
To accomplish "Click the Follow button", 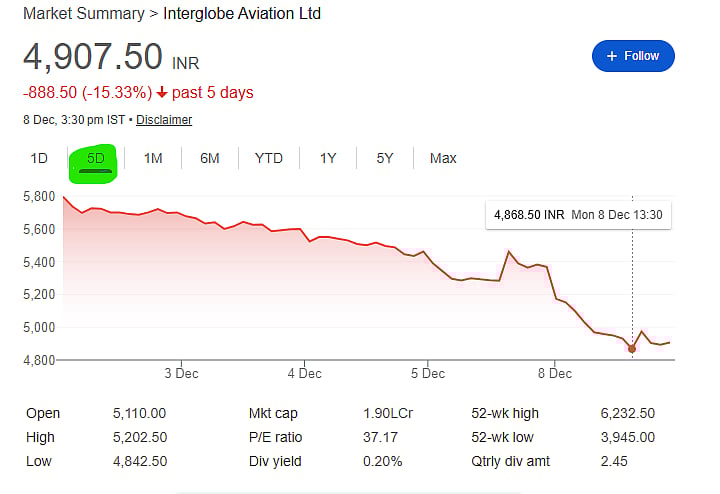I will coord(633,56).
